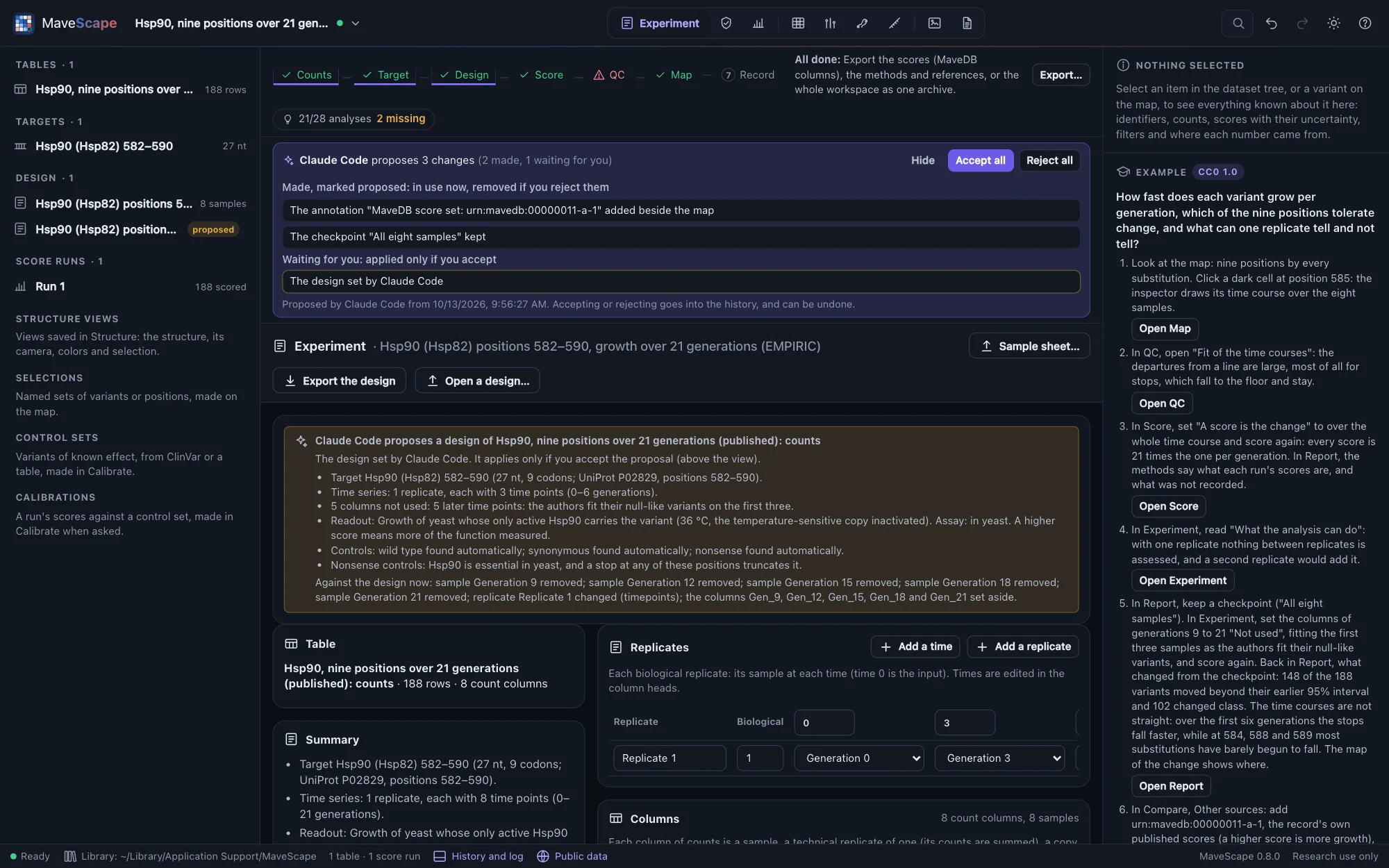Open the document report icon in toolbar

coord(967,23)
